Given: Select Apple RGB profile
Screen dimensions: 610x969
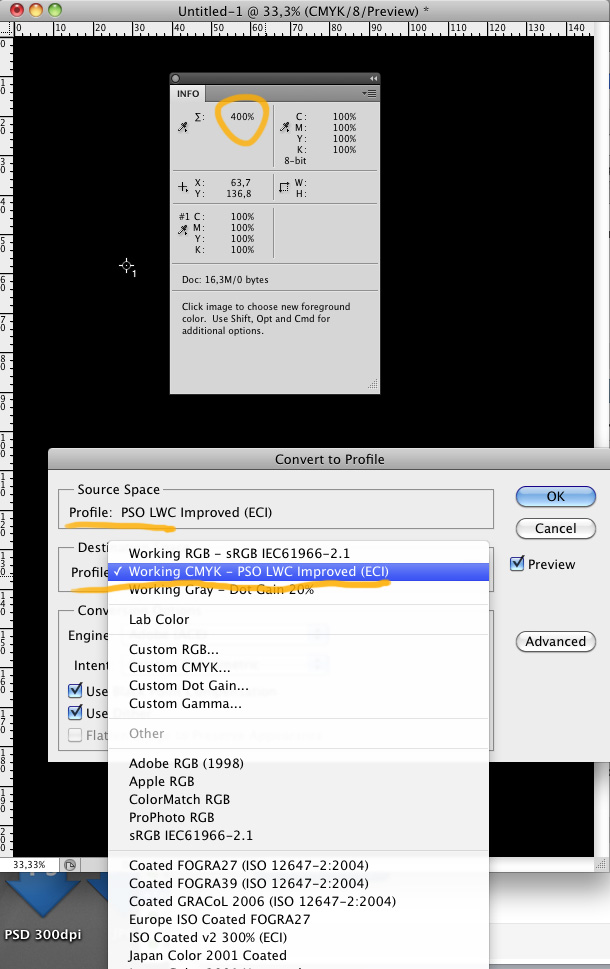Looking at the screenshot, I should coord(299,781).
